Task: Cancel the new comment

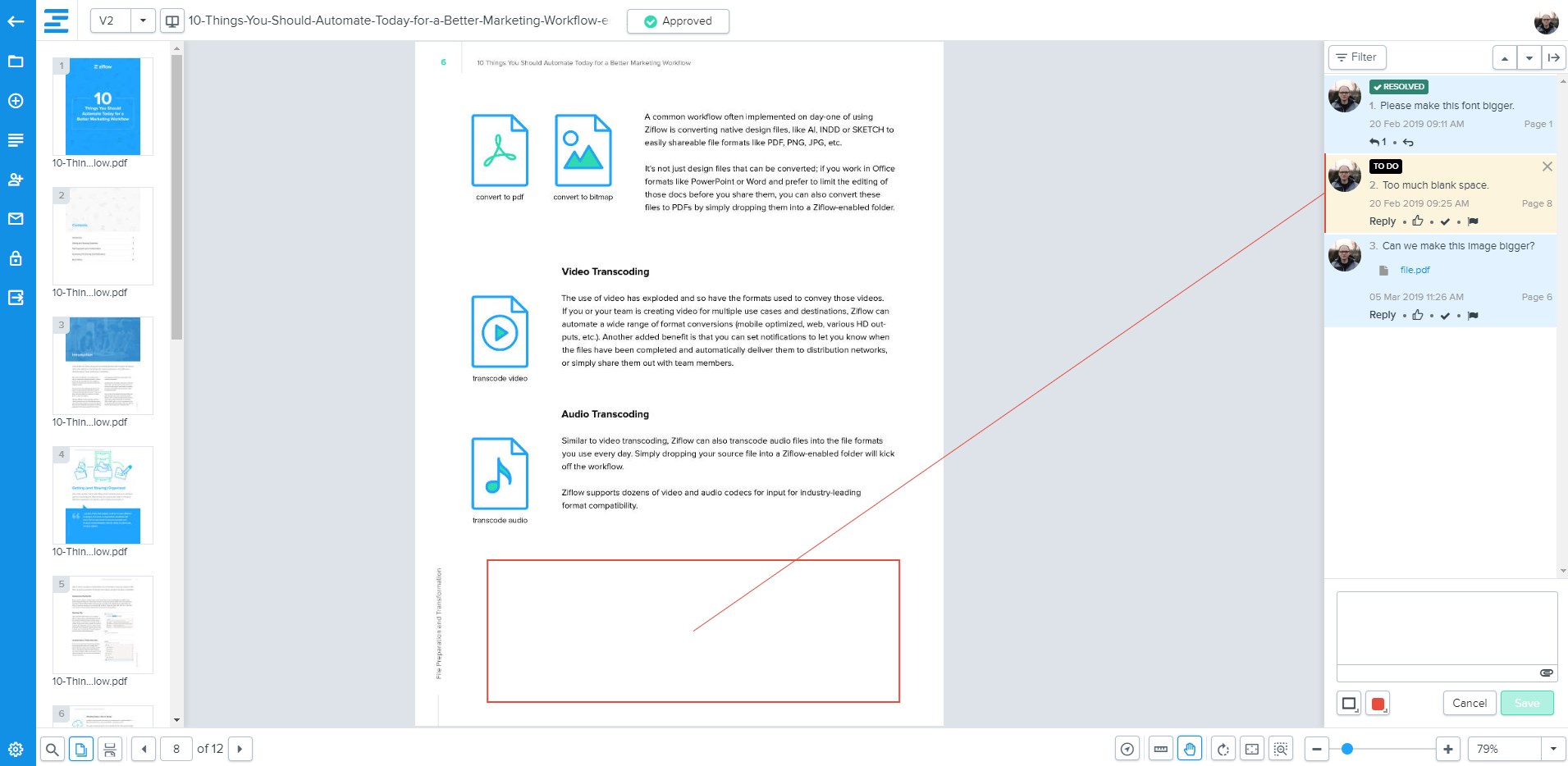Action: [x=1469, y=703]
